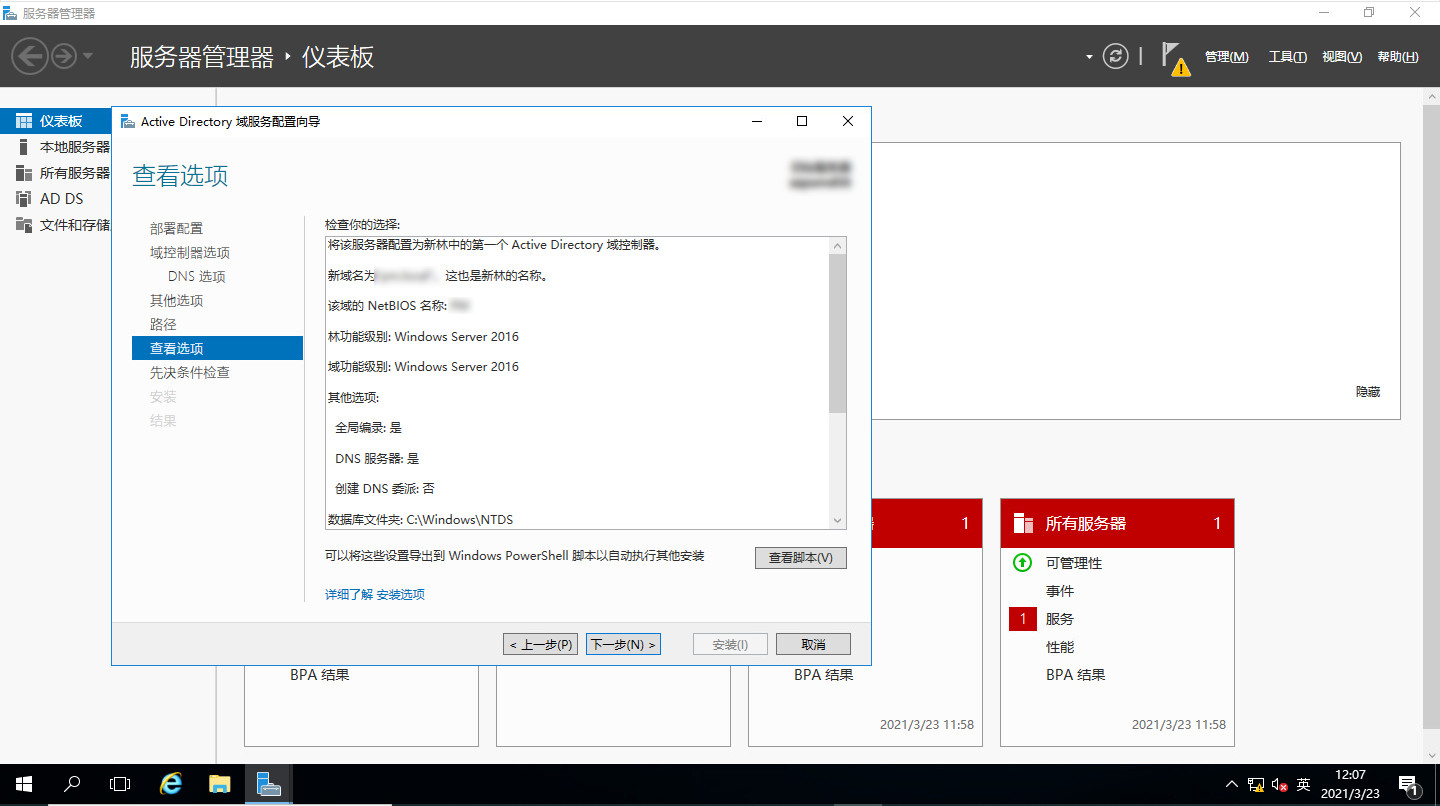Click the 所有服务器 tile header
The width and height of the screenshot is (1440, 806).
1117,523
